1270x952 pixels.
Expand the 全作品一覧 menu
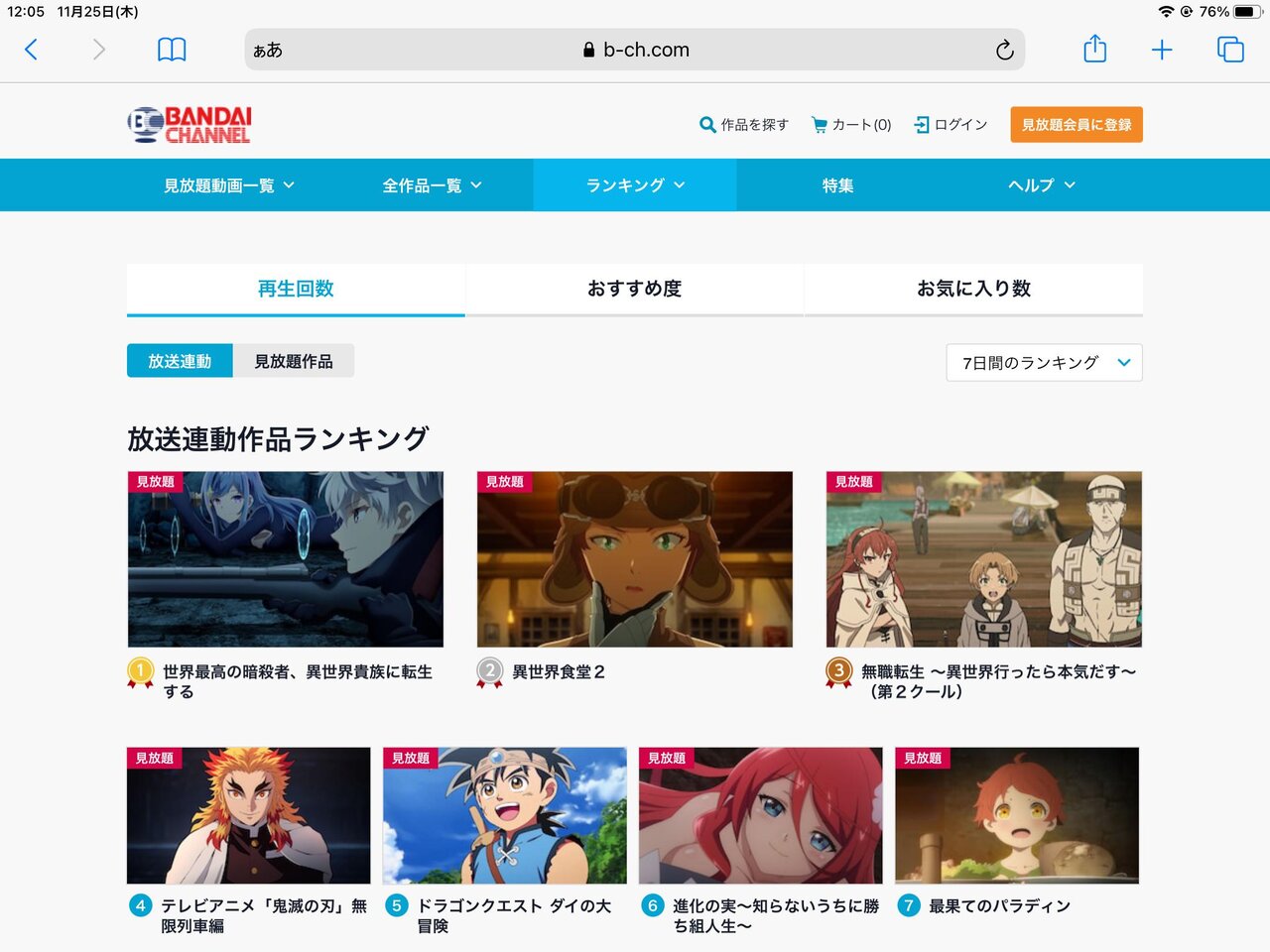(x=432, y=185)
